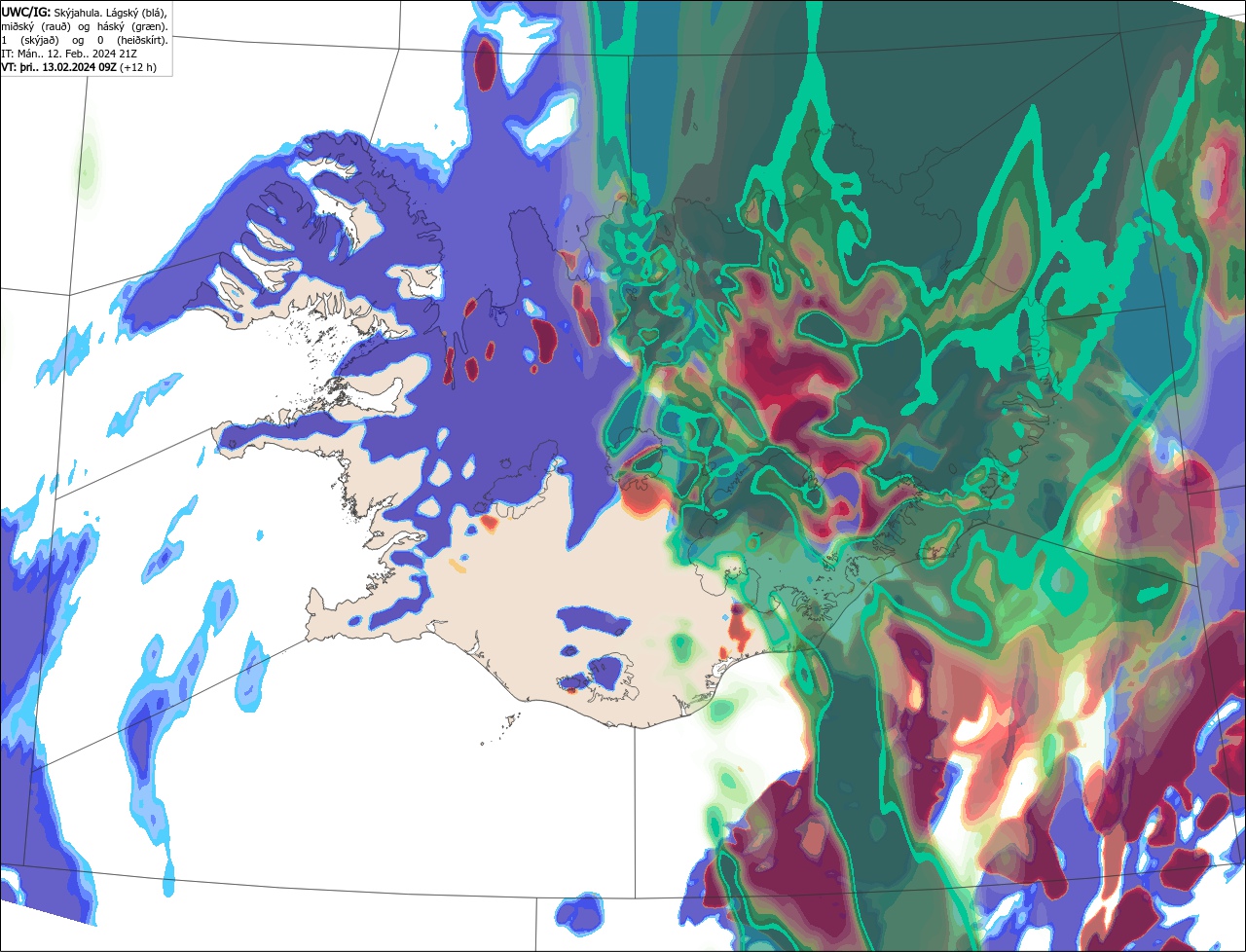1246x952 pixels.
Task: Click the 'UWC/IG:' bold heading in the legend
Action: [25, 12]
